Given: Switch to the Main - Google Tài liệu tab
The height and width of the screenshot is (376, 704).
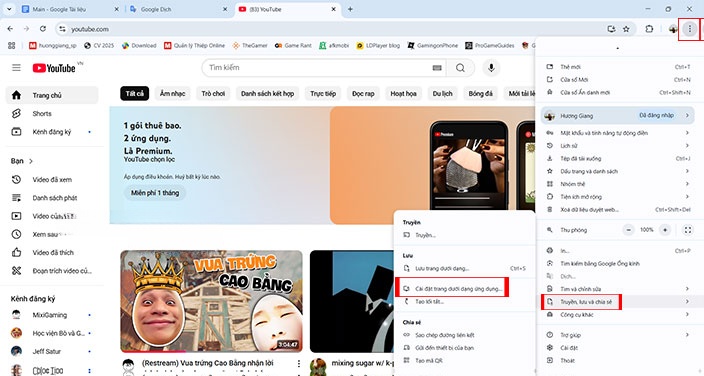Looking at the screenshot, I should click(70, 9).
